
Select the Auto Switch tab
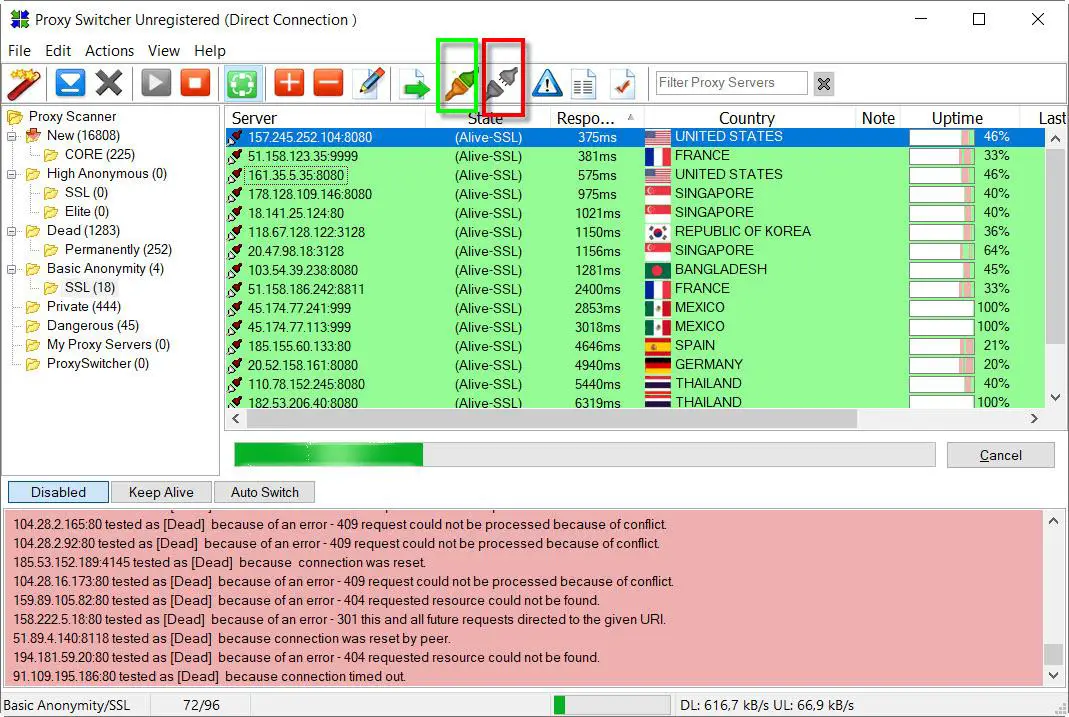[264, 492]
